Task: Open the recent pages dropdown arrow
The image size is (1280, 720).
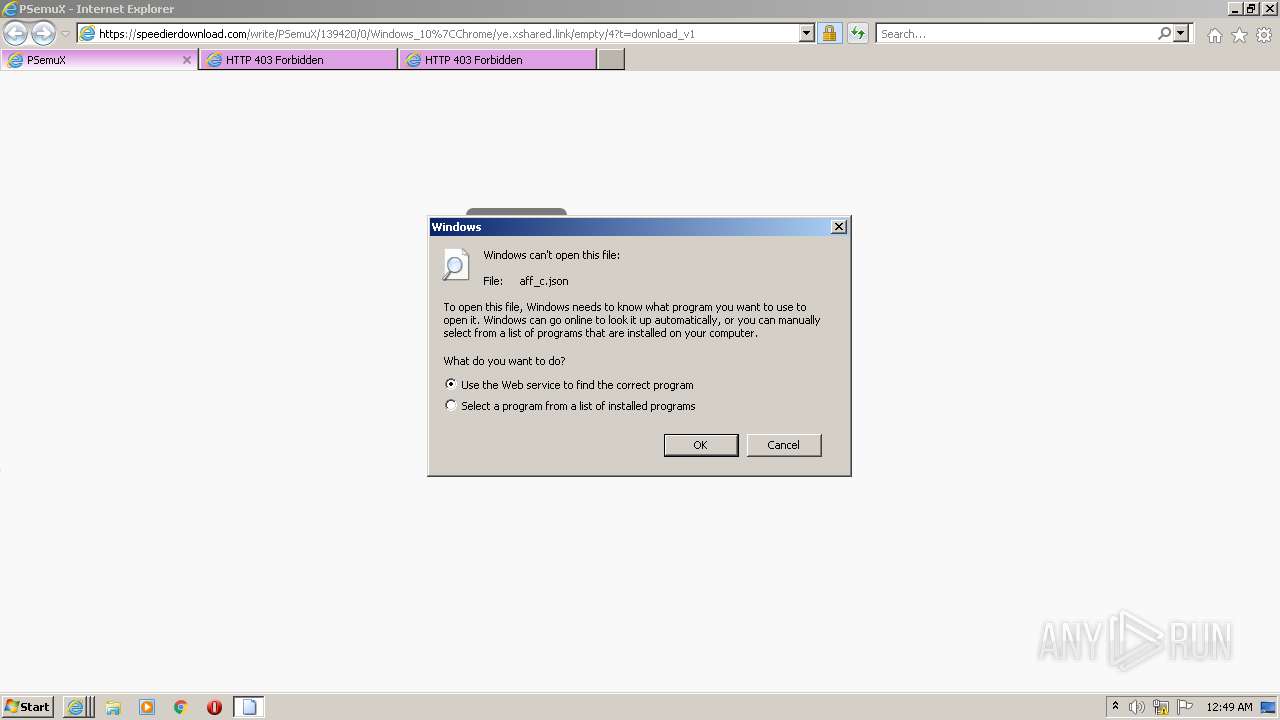Action: click(65, 34)
